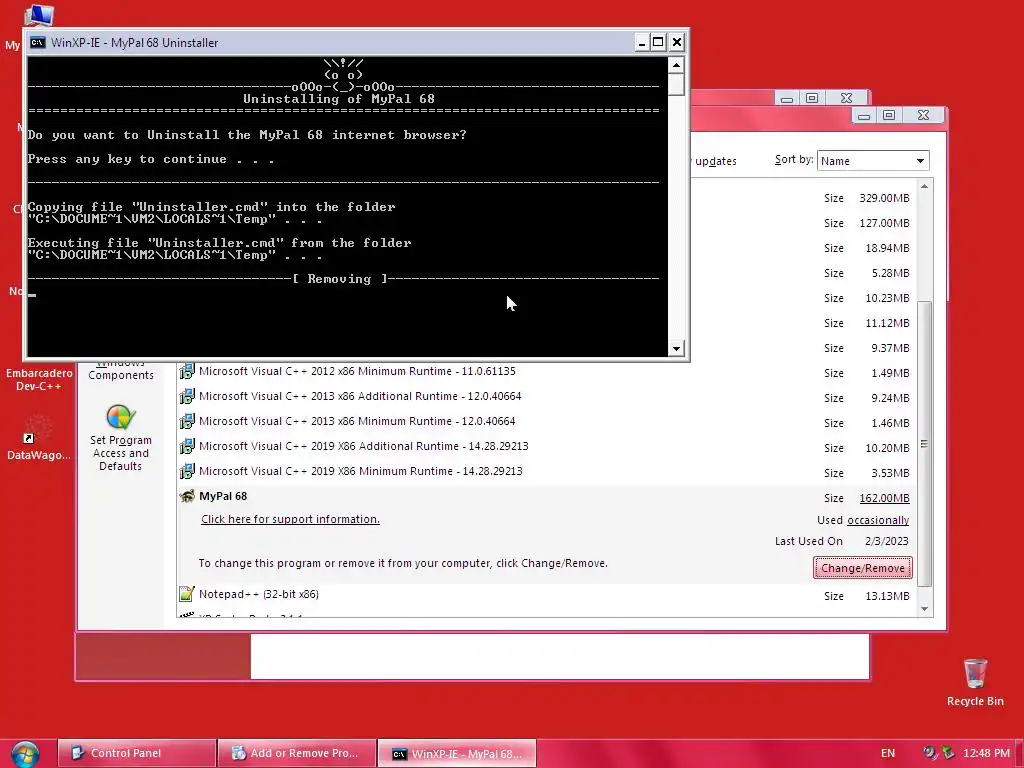The width and height of the screenshot is (1024, 768).
Task: Click the 13.13MB size of Notepad++
Action: click(887, 596)
